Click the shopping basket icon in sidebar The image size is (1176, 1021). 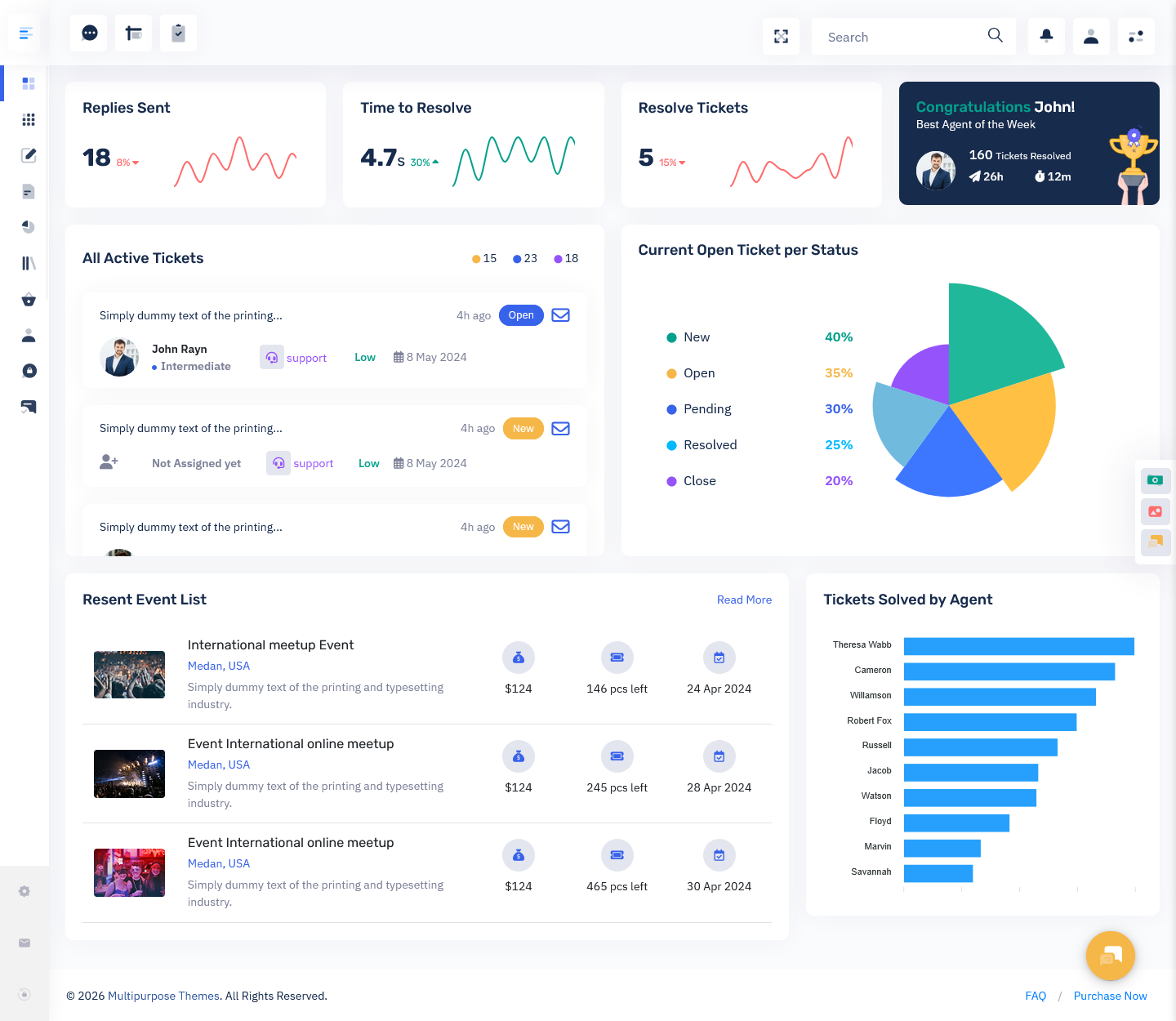click(29, 299)
